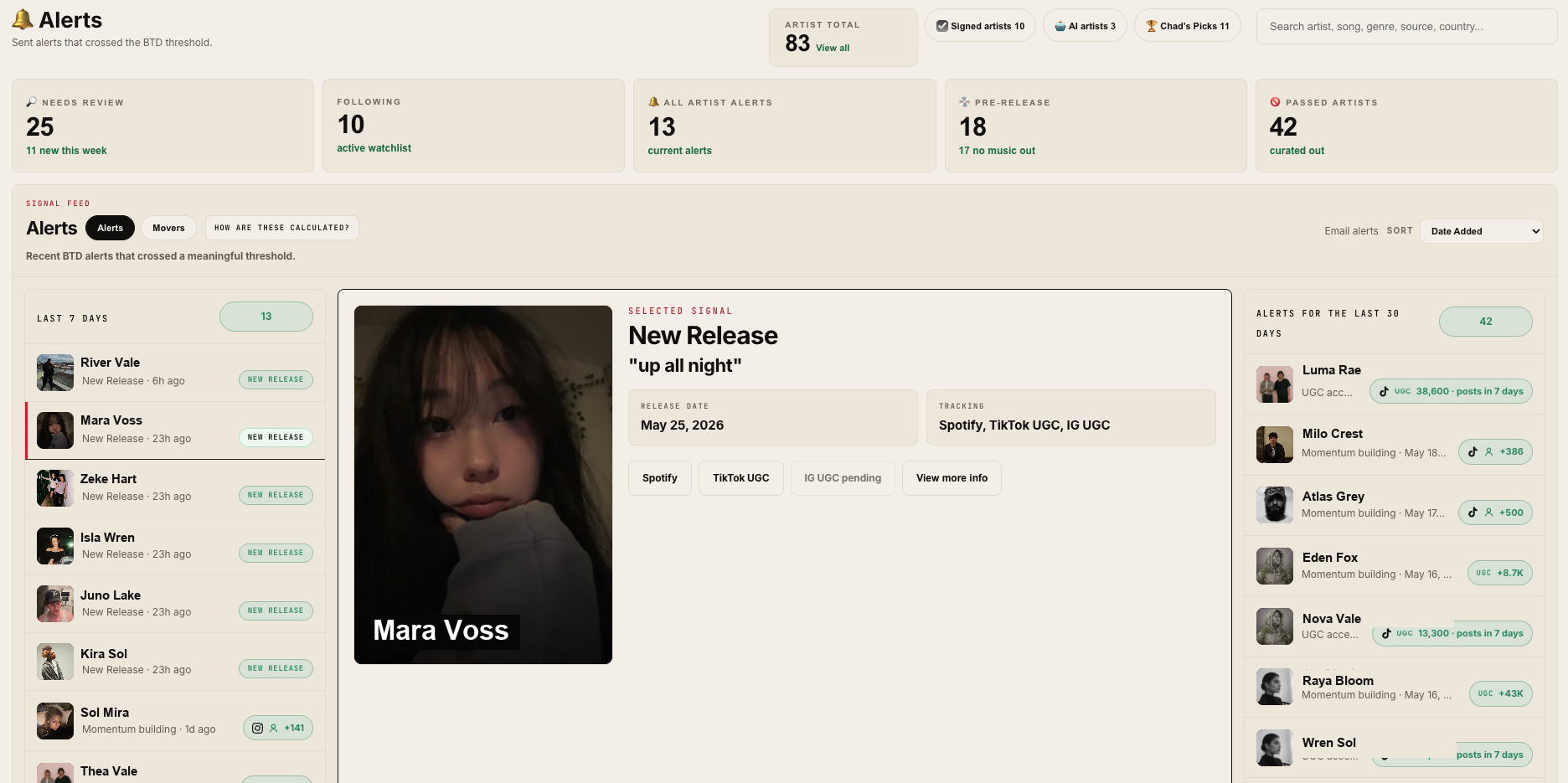Click the active watchlist link
The width and height of the screenshot is (1568, 783).
pyautogui.click(x=374, y=148)
